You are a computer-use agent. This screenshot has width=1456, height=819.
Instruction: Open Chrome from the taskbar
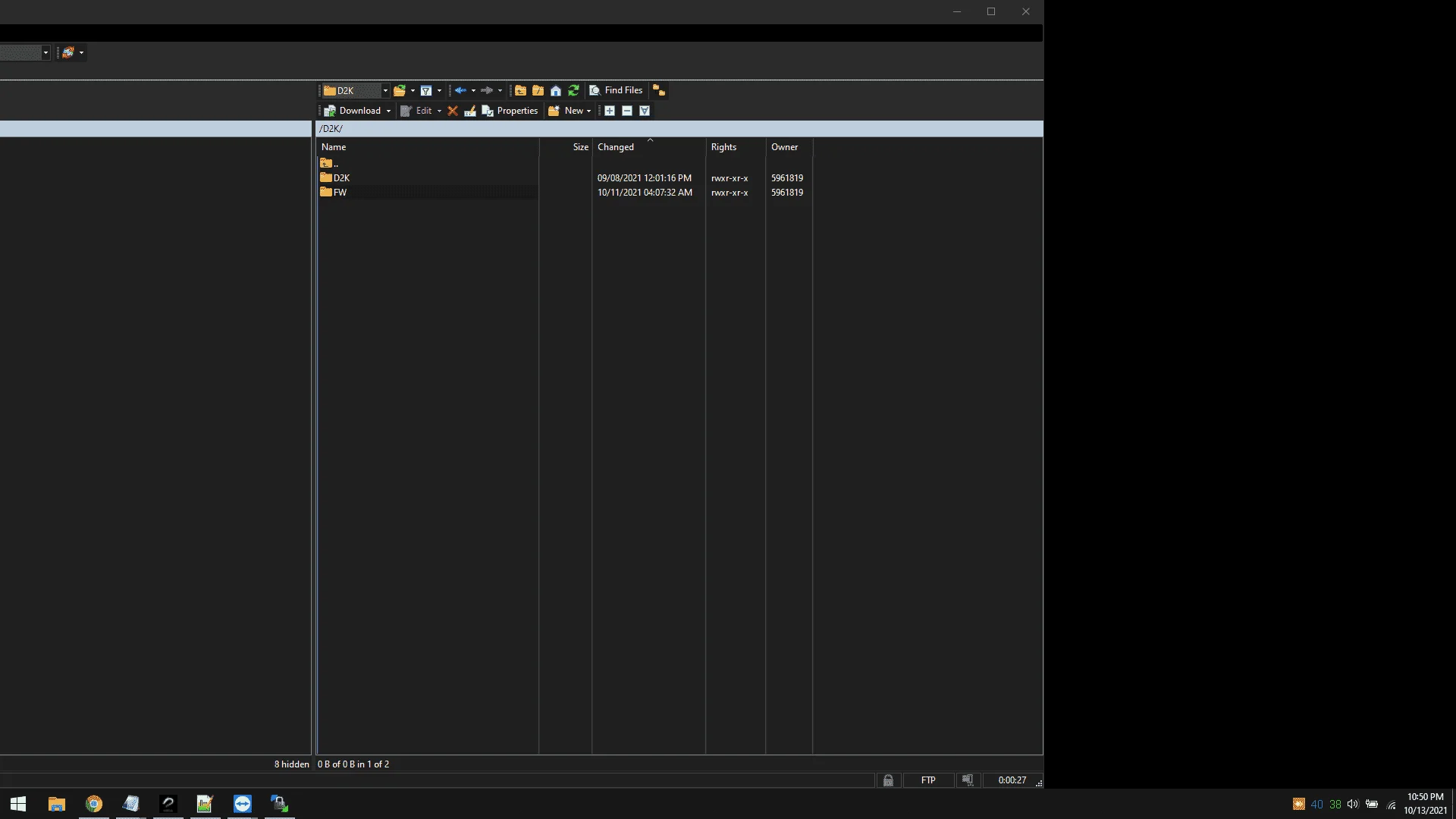[x=94, y=804]
